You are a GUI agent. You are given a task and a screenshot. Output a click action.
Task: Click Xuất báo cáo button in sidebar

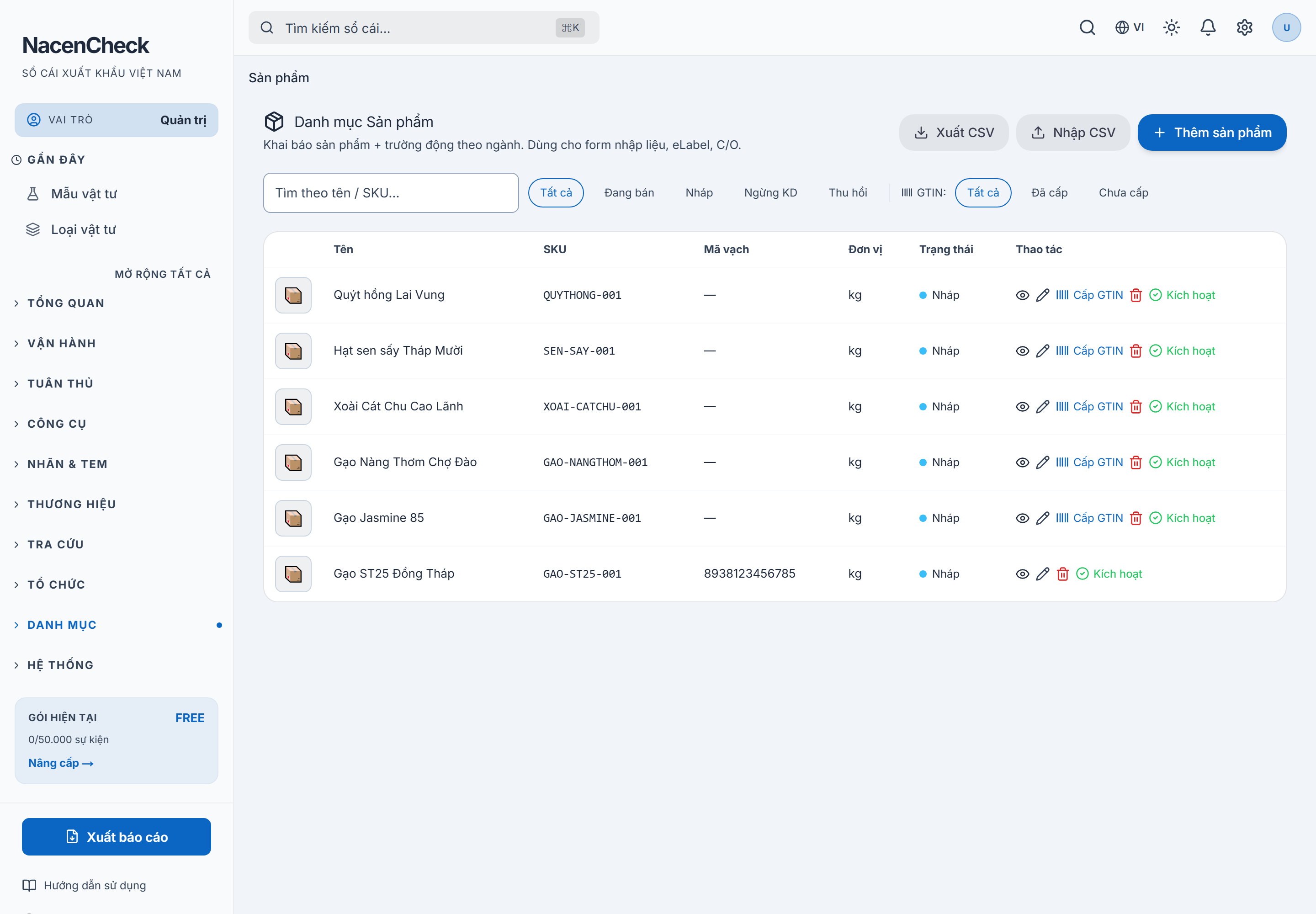[x=116, y=837]
